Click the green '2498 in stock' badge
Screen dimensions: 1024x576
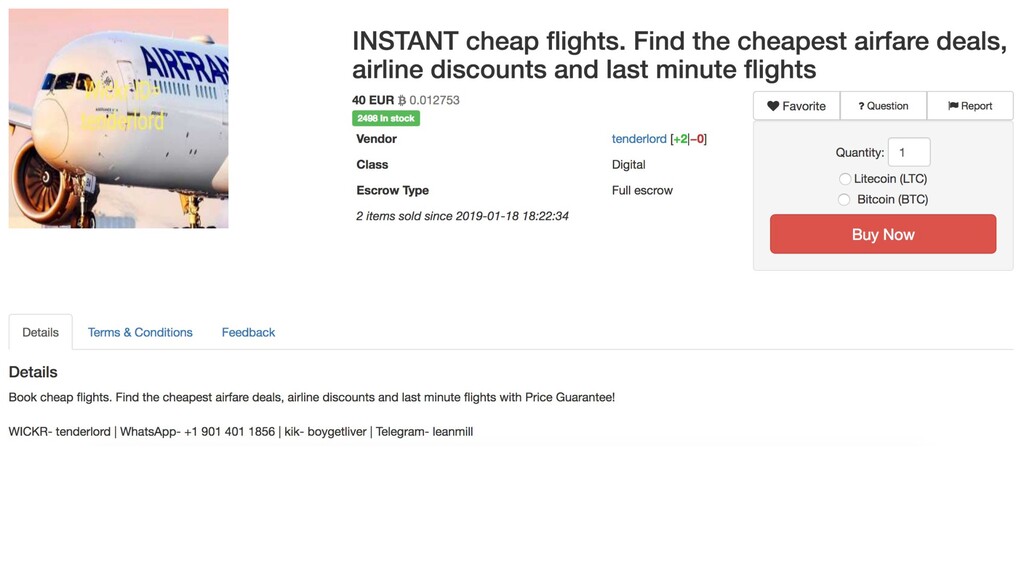pyautogui.click(x=385, y=118)
